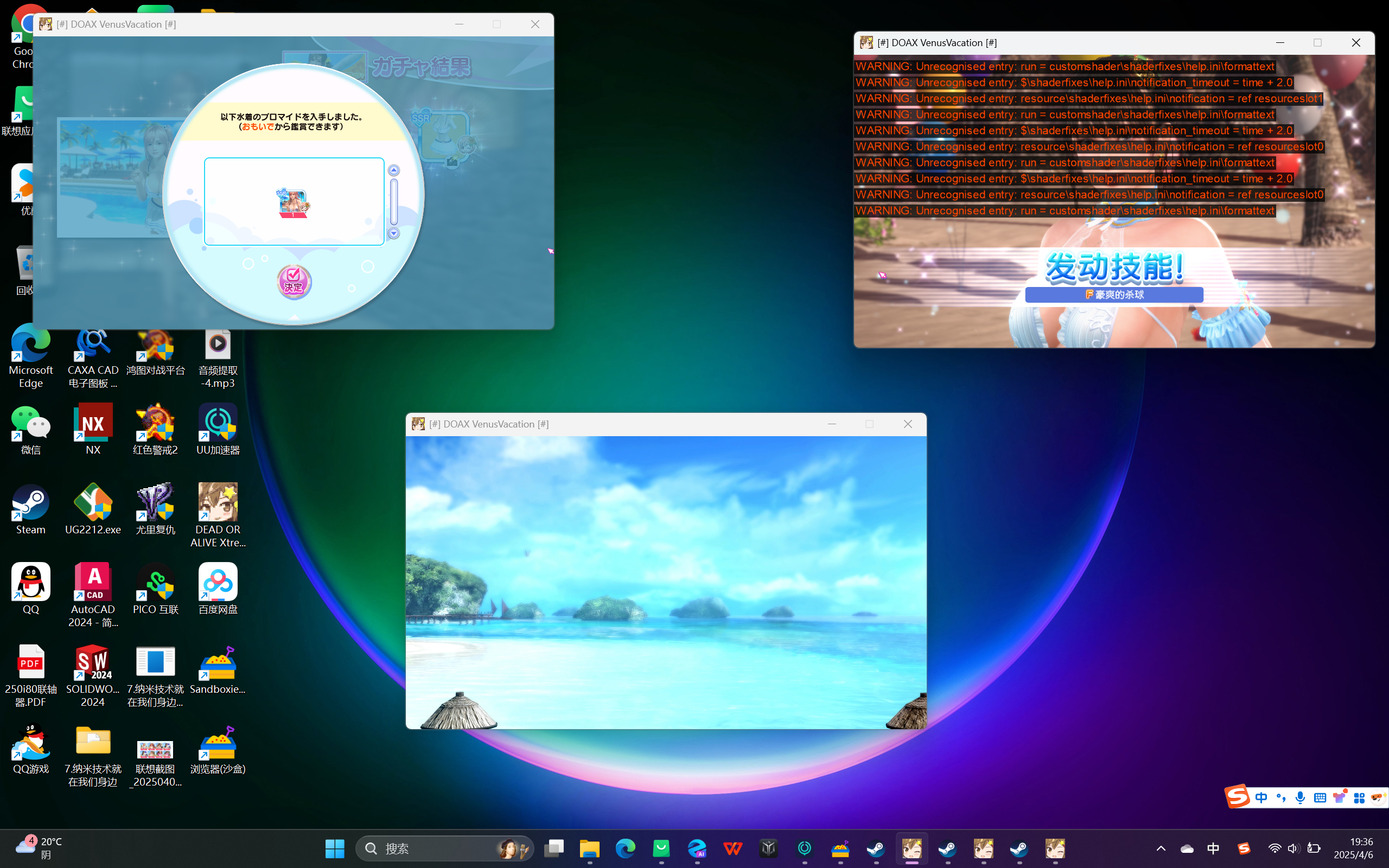
Task: Open Sogou skin shirt icon
Action: coord(1340,797)
